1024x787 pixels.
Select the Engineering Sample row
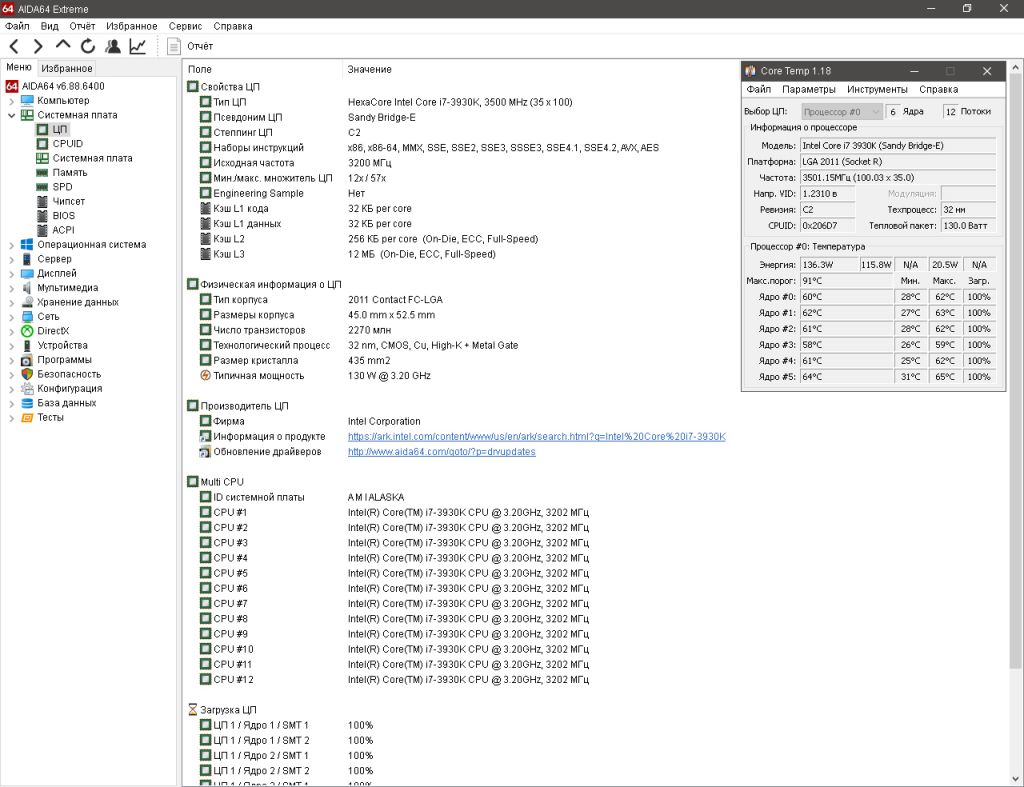click(x=258, y=193)
